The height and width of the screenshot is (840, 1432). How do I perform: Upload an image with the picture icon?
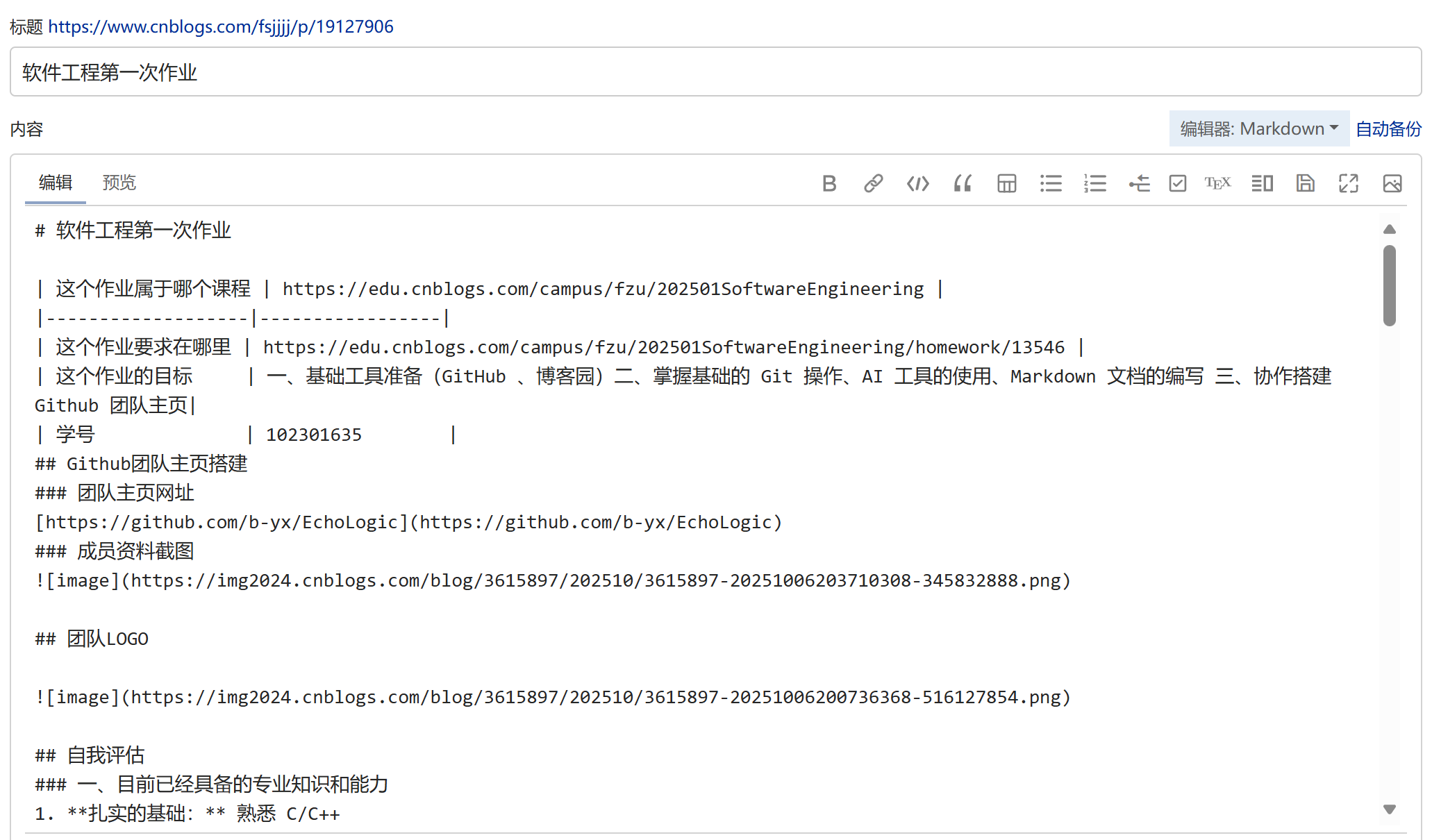pyautogui.click(x=1392, y=183)
